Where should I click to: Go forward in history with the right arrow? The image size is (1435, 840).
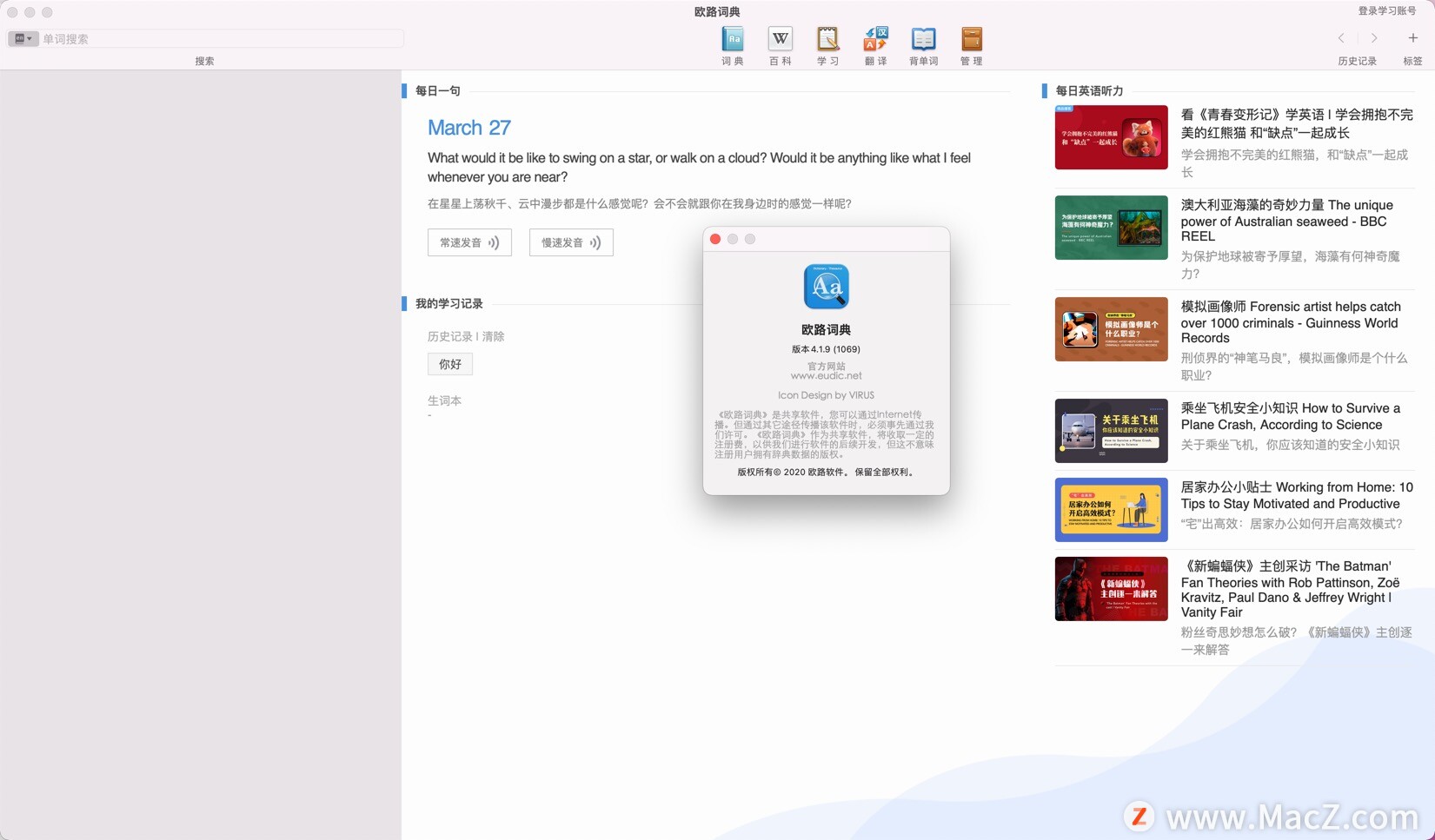(x=1374, y=38)
